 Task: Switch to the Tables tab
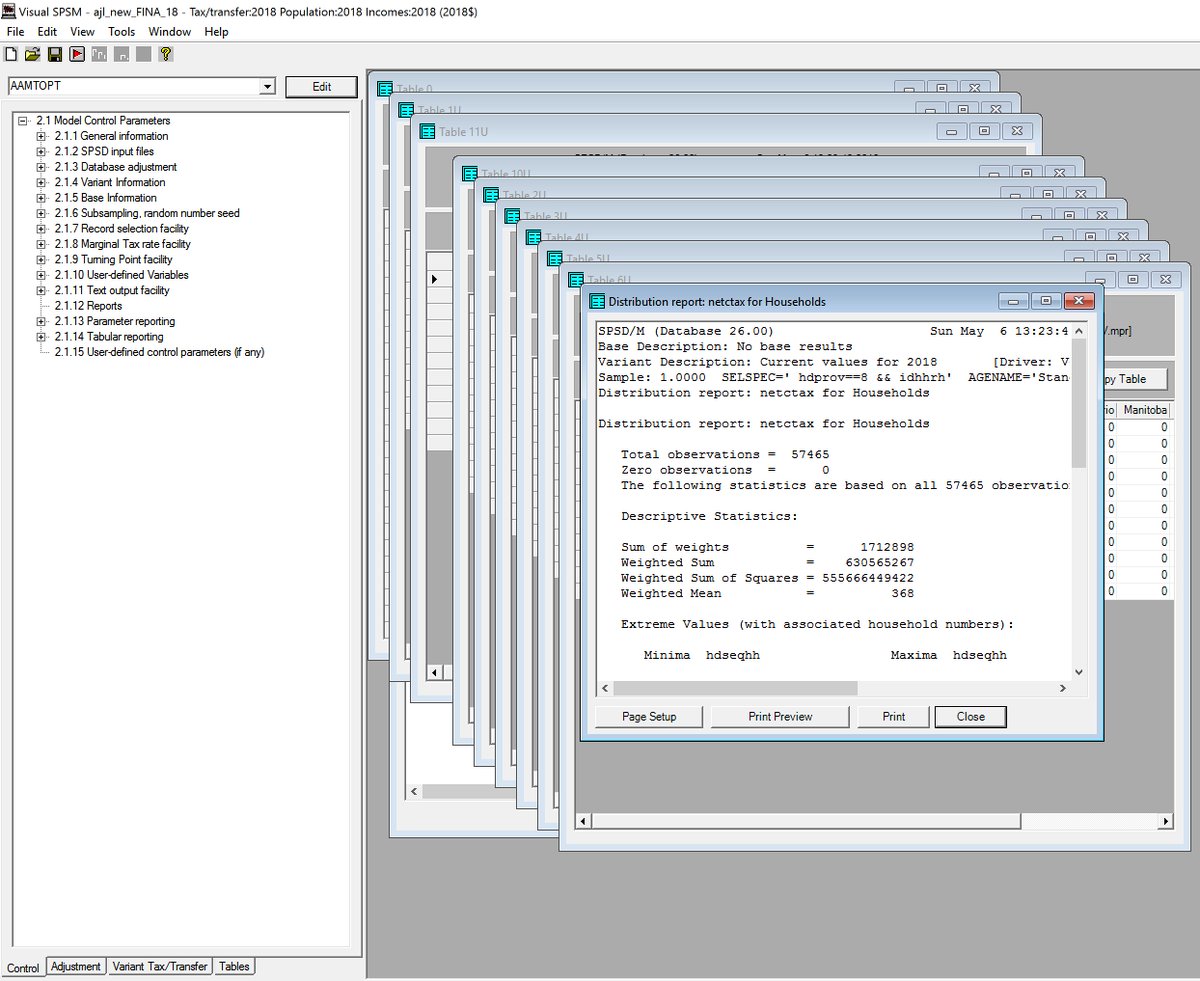pos(234,966)
